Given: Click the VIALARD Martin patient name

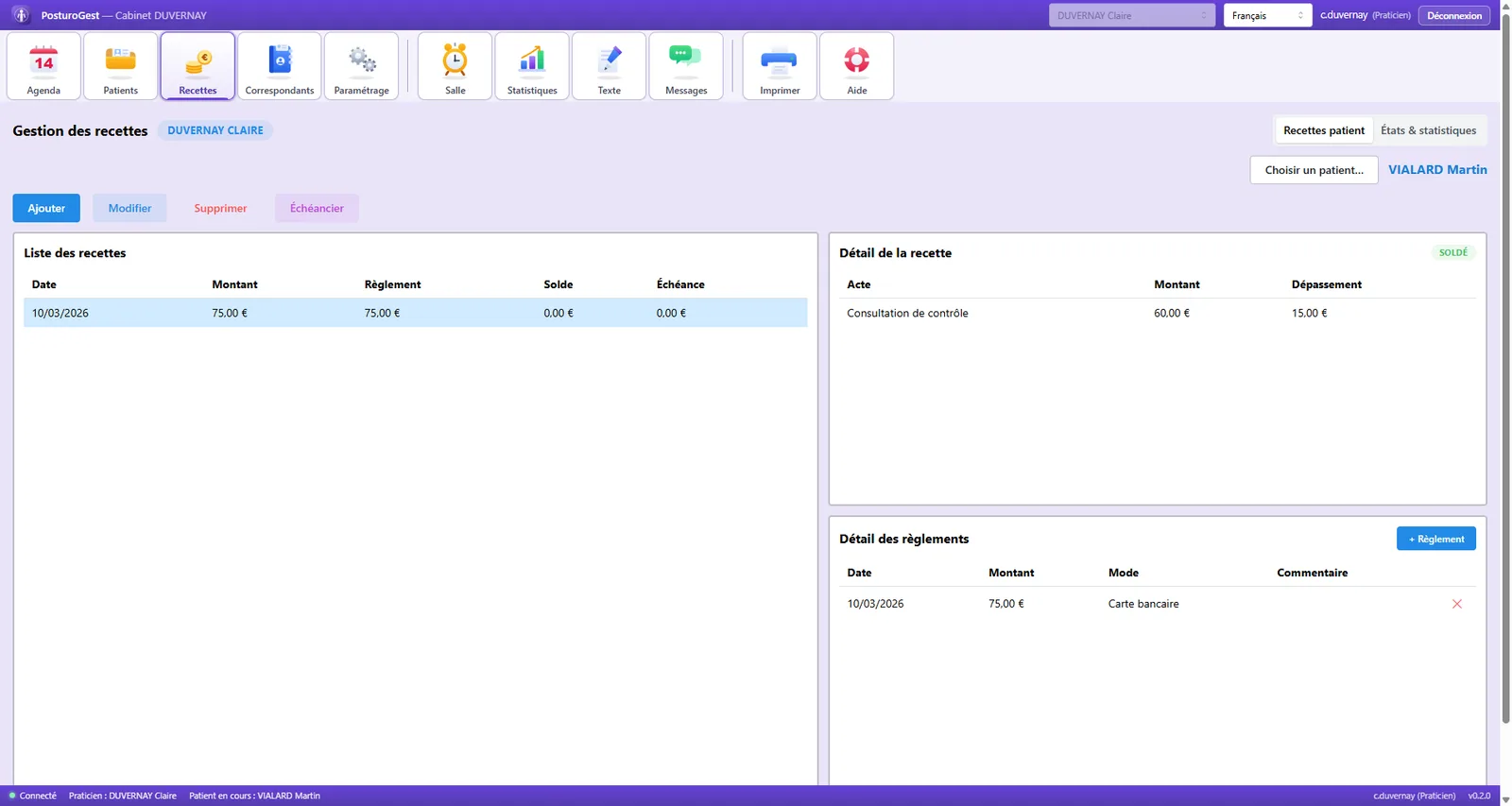Looking at the screenshot, I should 1437,170.
